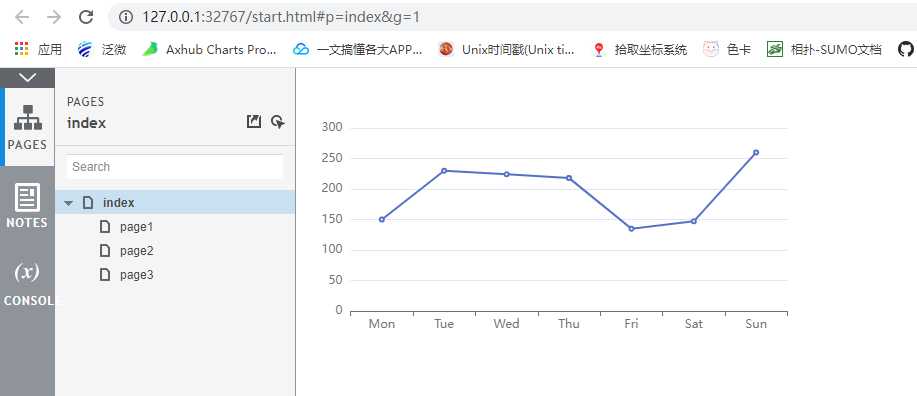Viewport: 917px width, 396px height.
Task: Open the GitHub bookmark icon
Action: (x=905, y=50)
